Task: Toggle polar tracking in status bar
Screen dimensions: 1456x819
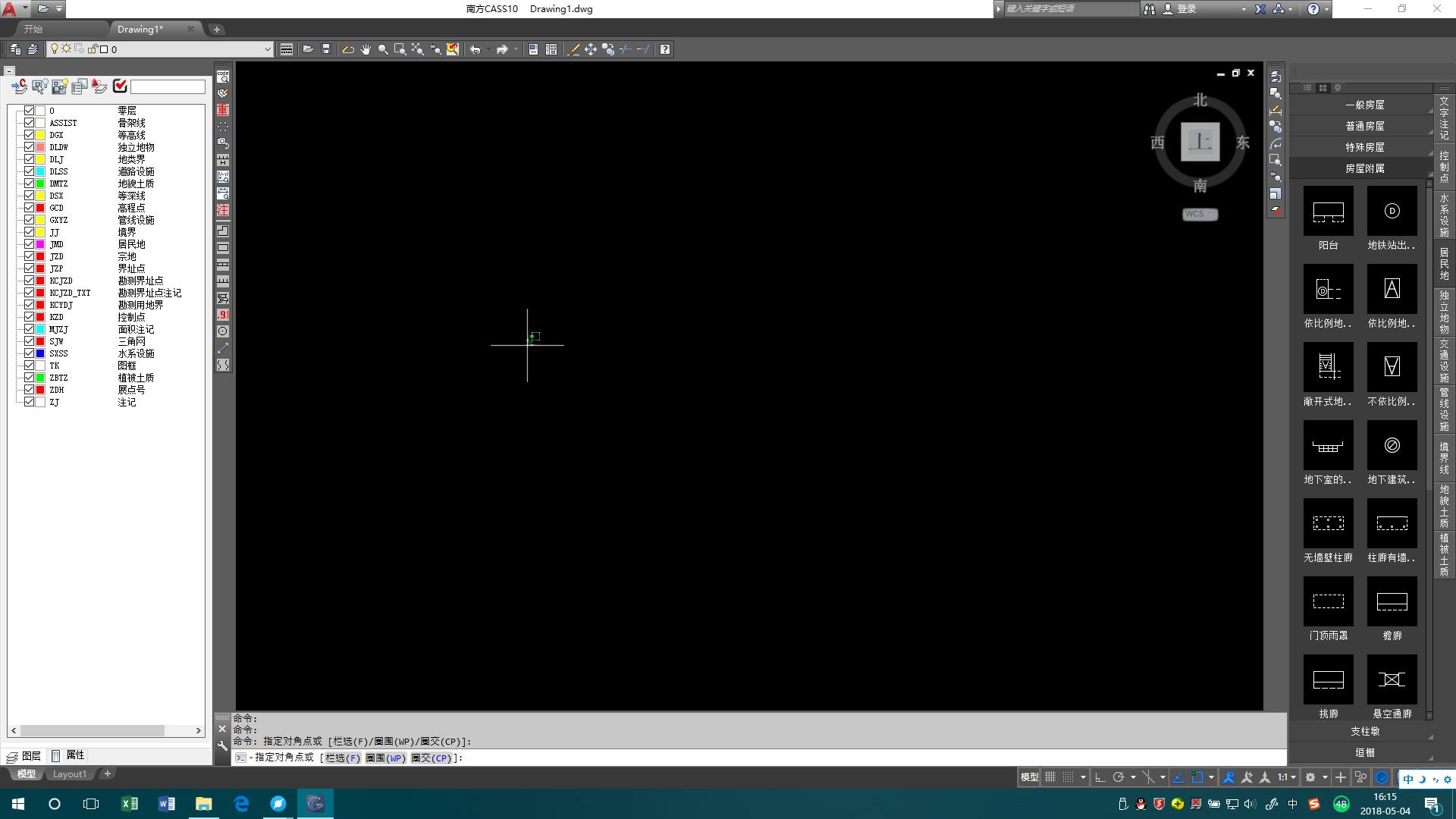Action: pyautogui.click(x=1118, y=777)
